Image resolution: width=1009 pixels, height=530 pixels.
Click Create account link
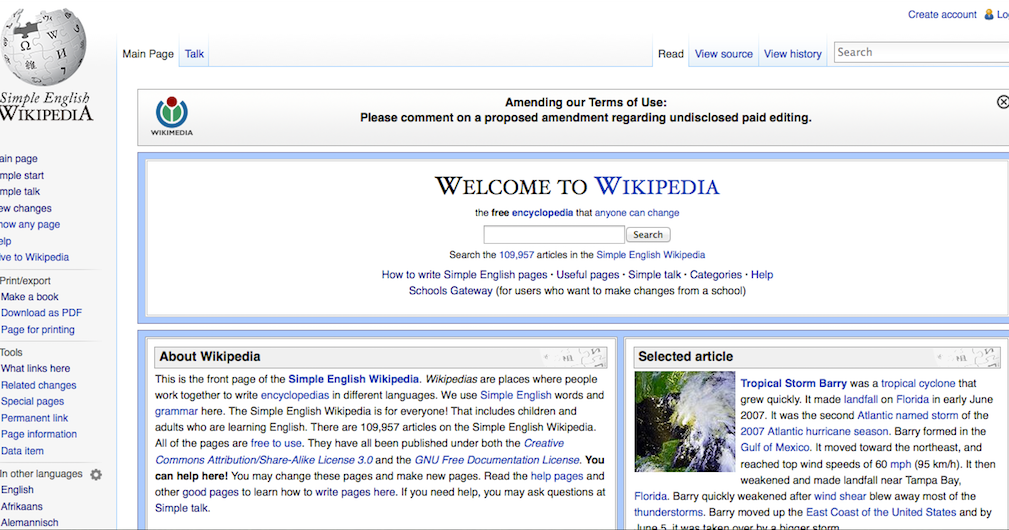coord(942,14)
